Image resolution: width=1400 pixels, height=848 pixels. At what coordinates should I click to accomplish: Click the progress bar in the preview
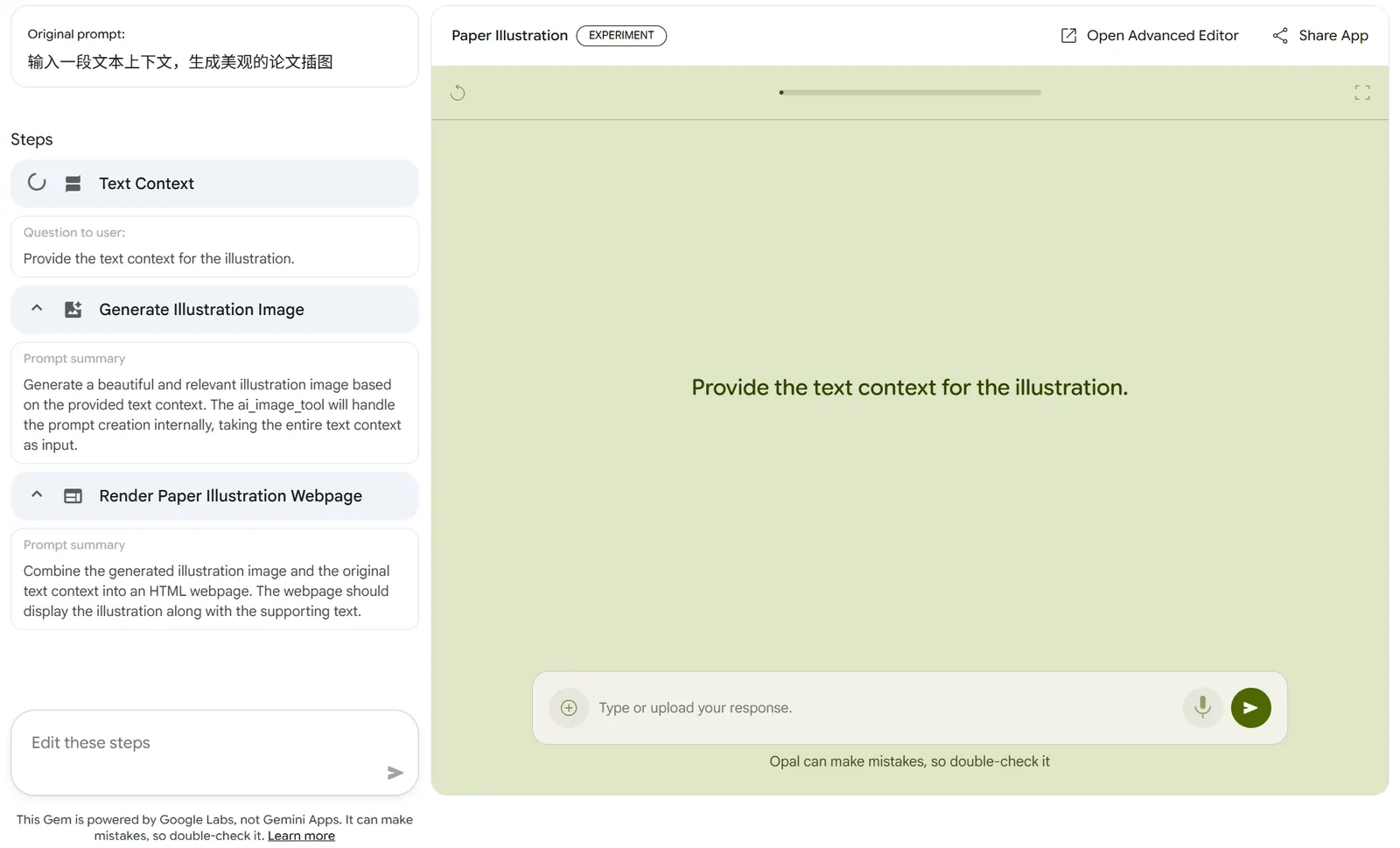910,93
